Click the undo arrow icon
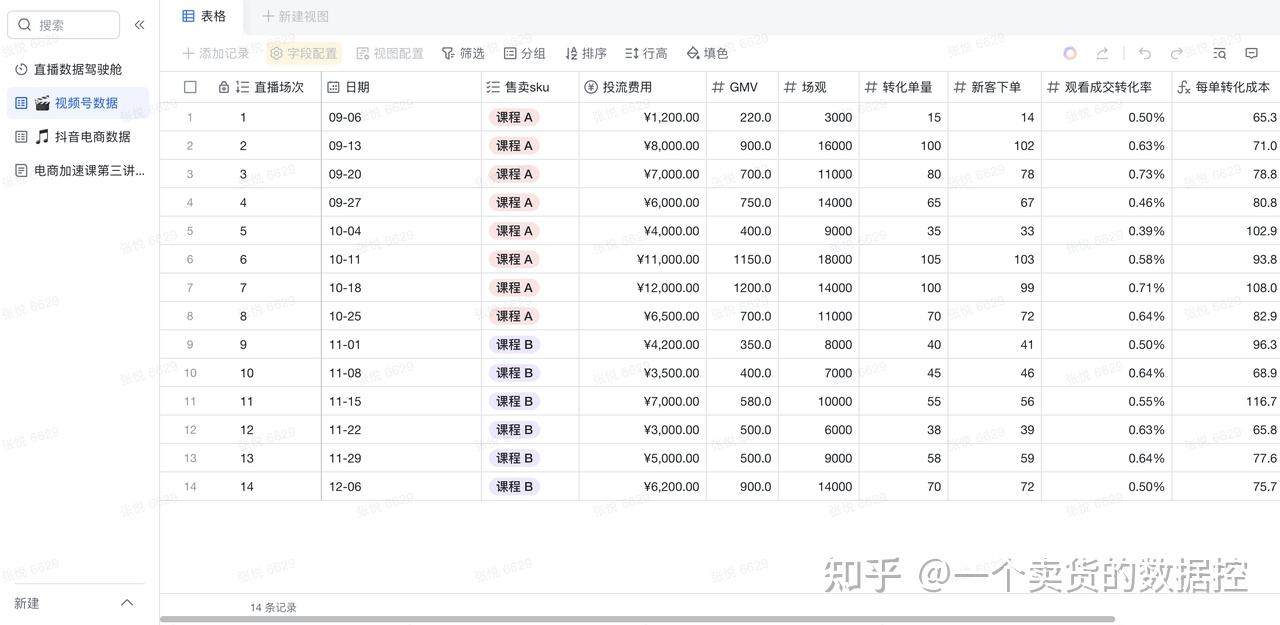The height and width of the screenshot is (625, 1280). (1145, 53)
